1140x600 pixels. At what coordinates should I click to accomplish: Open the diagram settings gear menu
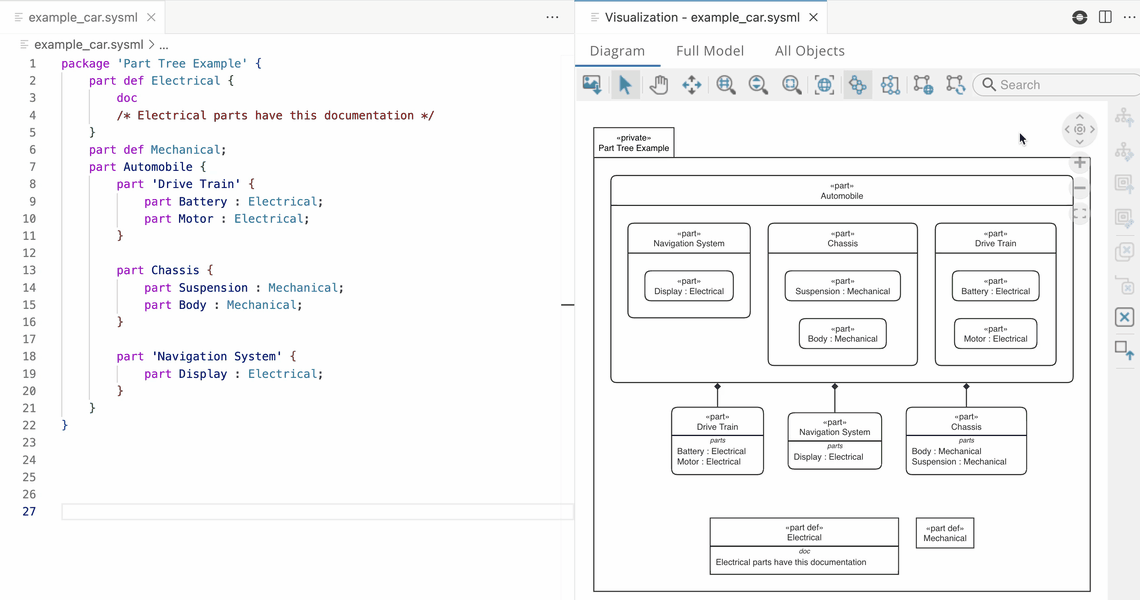pos(1079,129)
